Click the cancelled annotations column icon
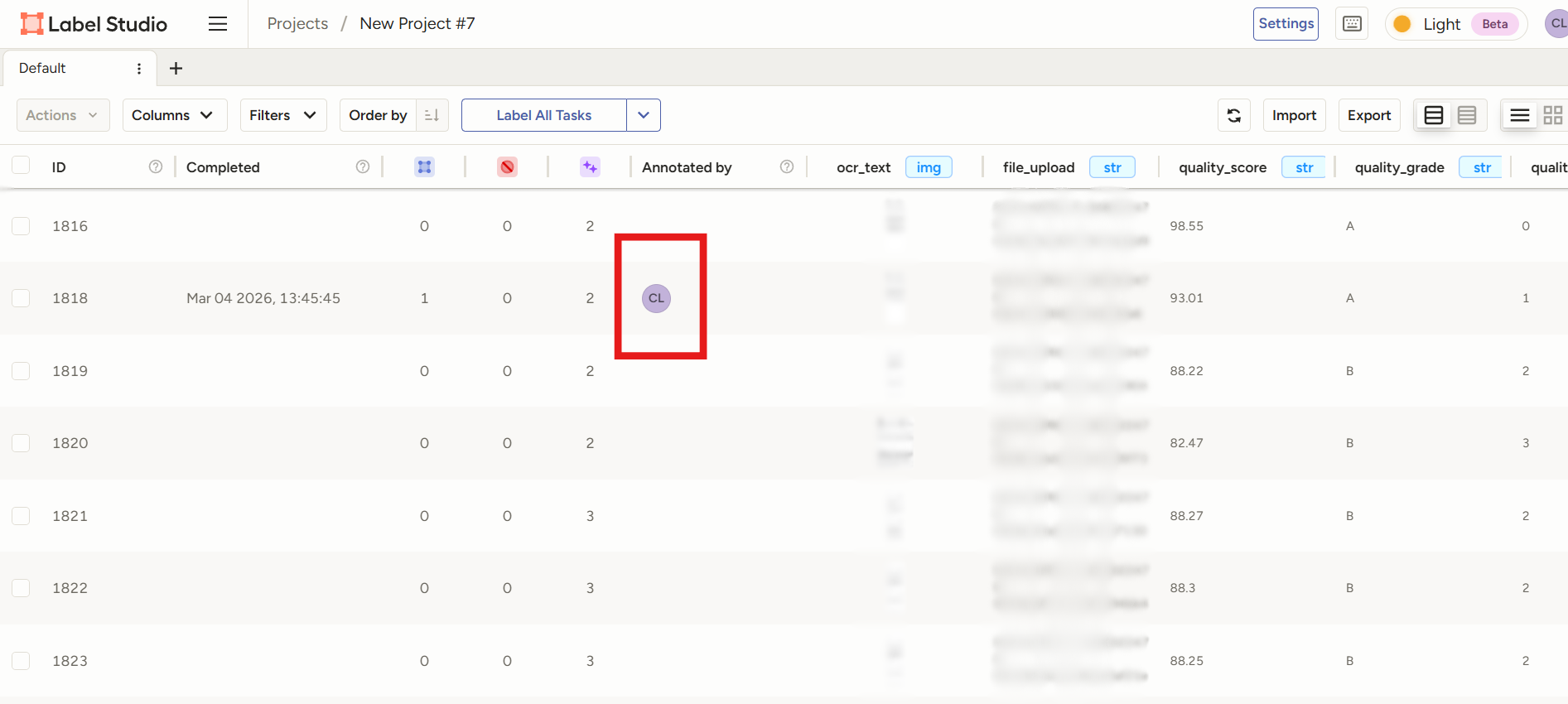This screenshot has height=704, width=1568. pyautogui.click(x=507, y=167)
